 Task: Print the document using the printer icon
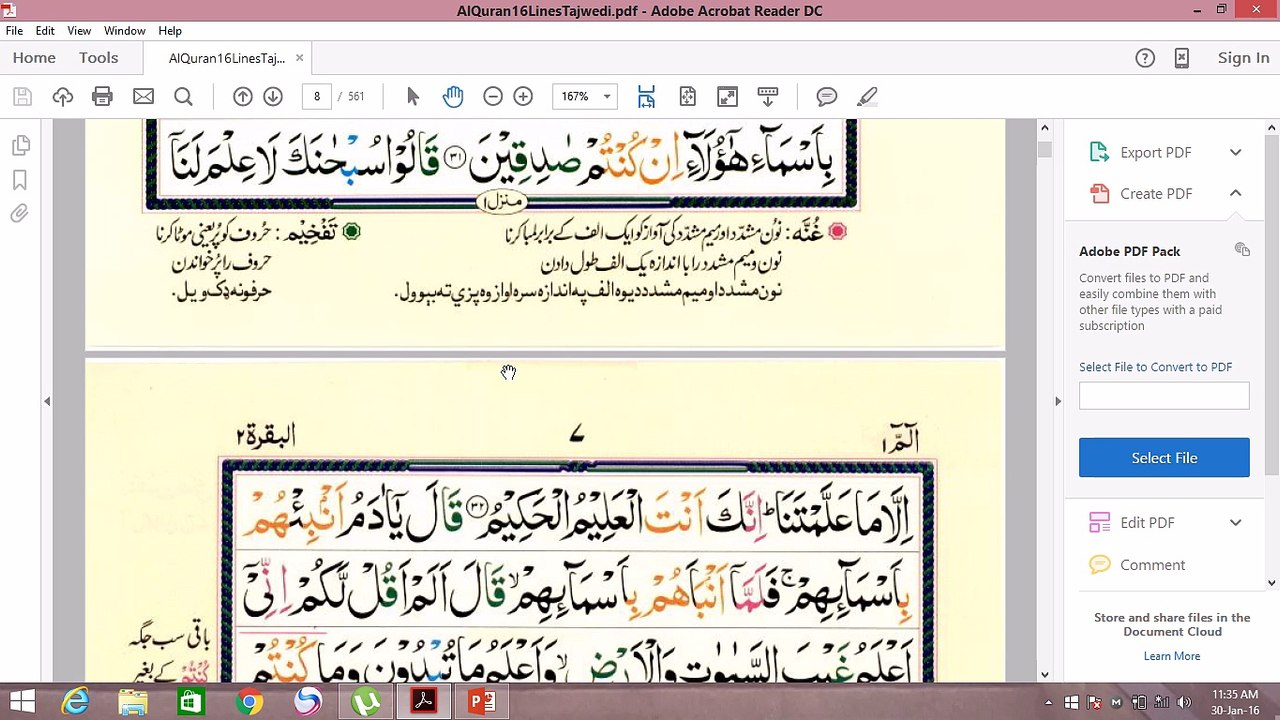pyautogui.click(x=102, y=96)
